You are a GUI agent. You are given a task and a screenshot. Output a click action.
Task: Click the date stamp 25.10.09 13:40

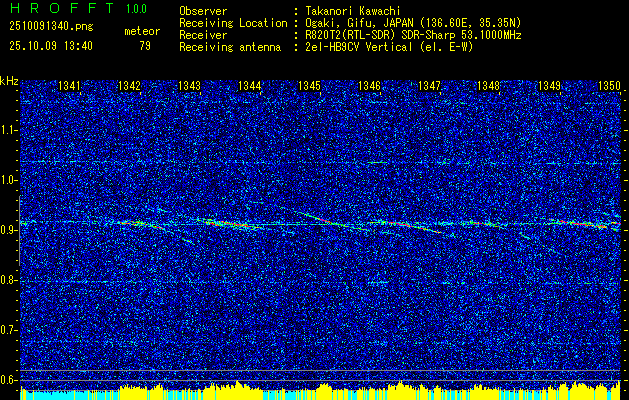point(51,46)
